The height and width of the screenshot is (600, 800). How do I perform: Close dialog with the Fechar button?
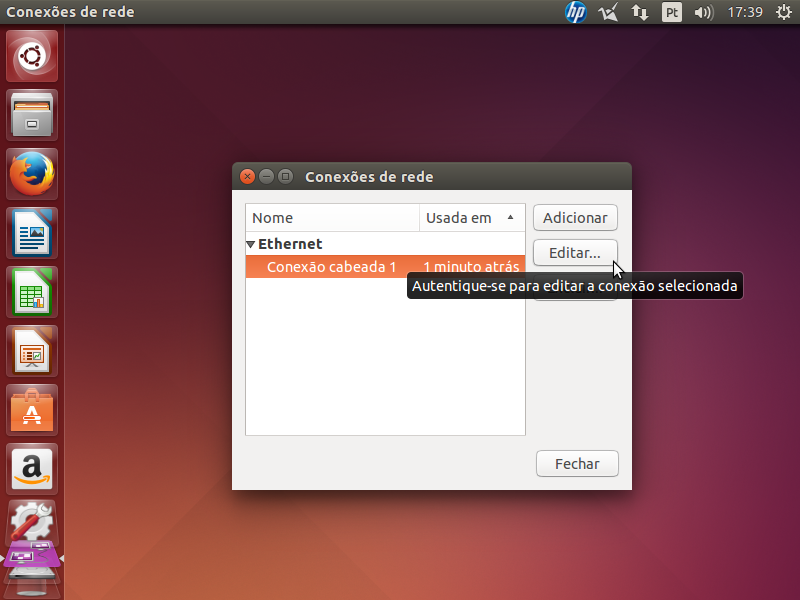[x=577, y=464]
